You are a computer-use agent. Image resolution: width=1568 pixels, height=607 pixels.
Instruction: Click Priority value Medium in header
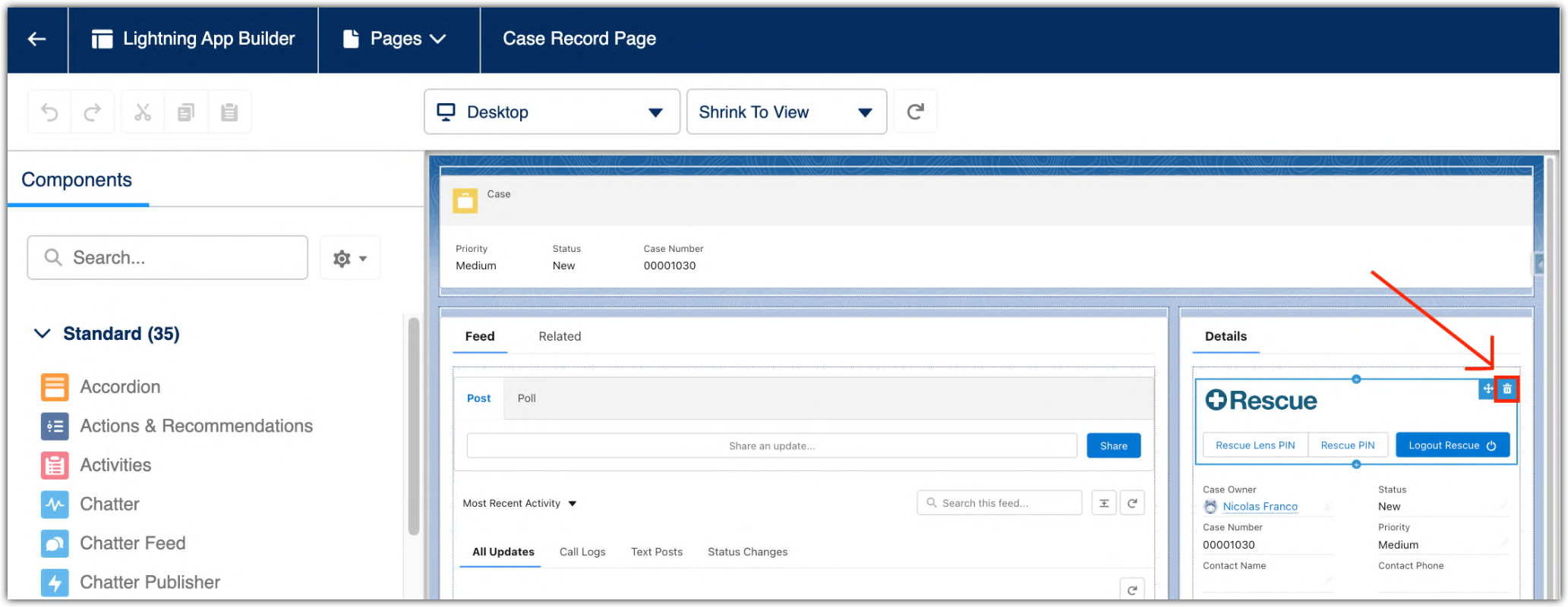[x=476, y=266]
